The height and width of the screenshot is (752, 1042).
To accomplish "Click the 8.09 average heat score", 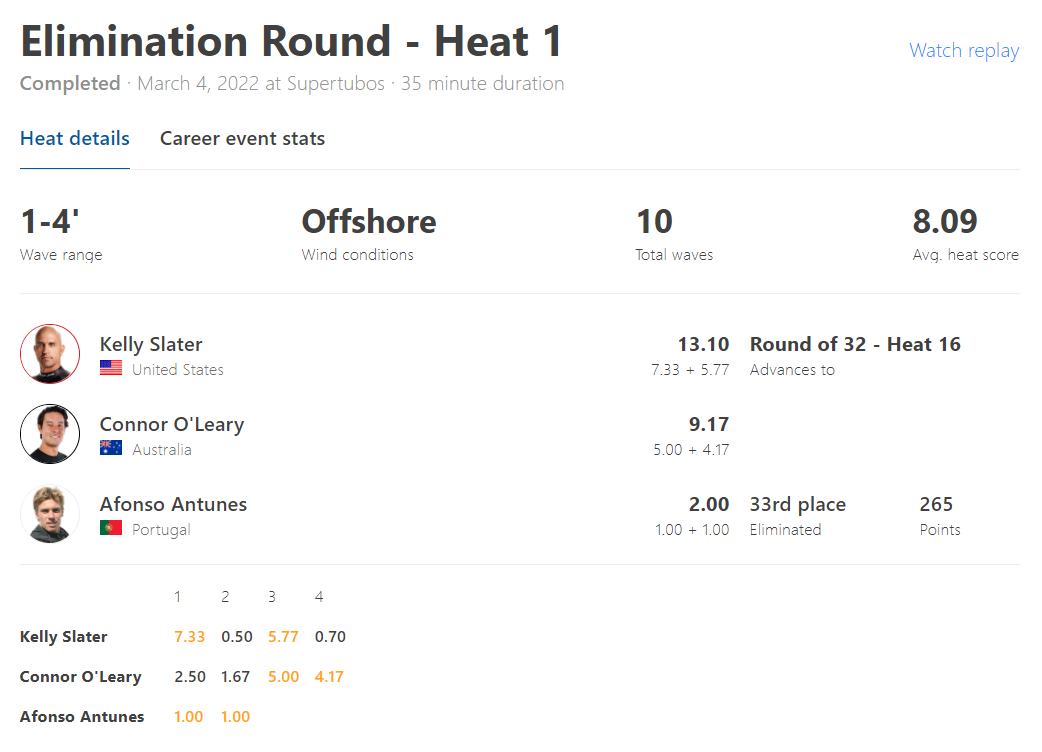I will (x=945, y=221).
